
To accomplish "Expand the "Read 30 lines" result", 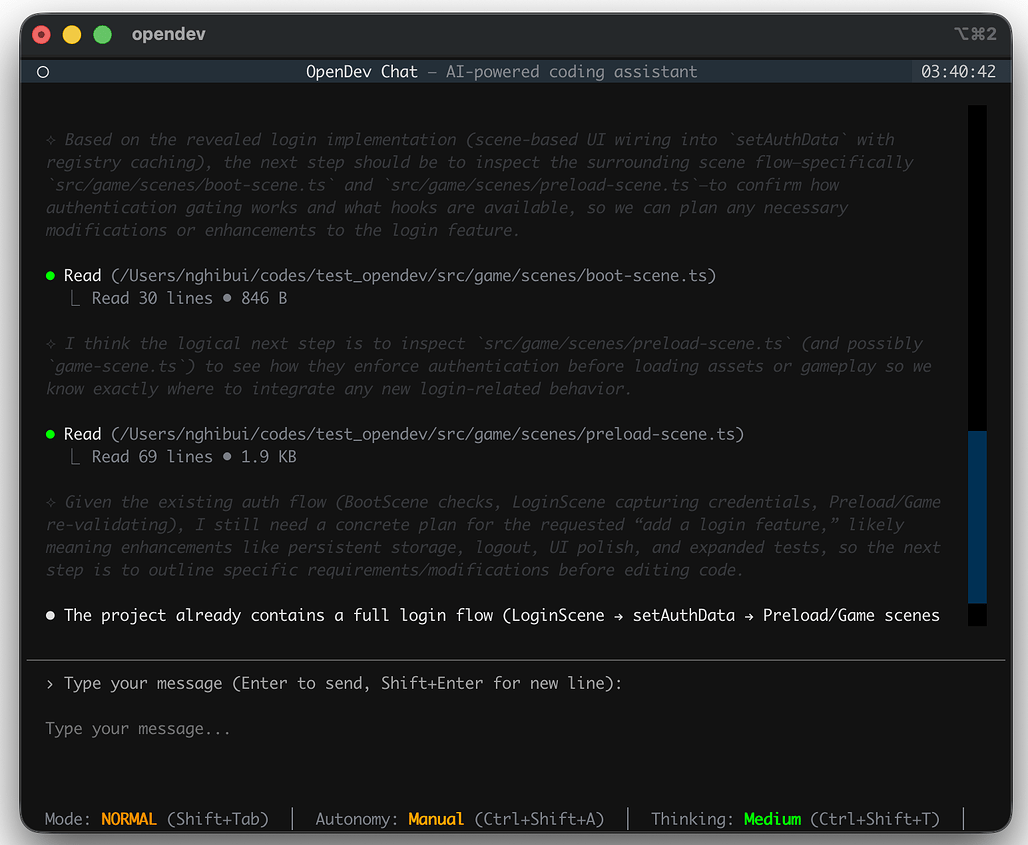I will tap(152, 298).
